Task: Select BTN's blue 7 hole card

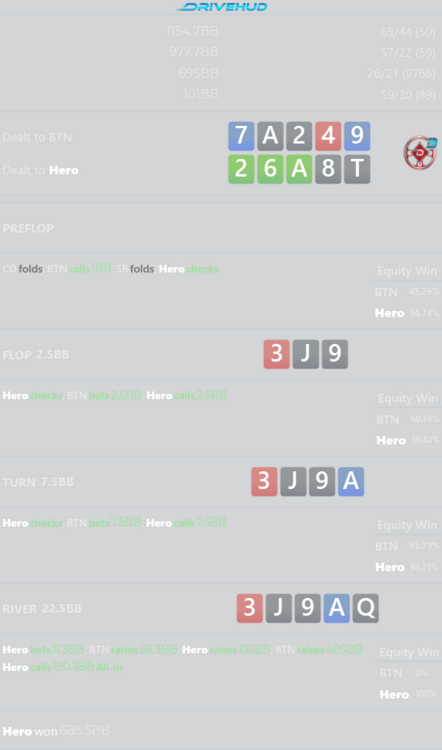Action: pos(241,136)
